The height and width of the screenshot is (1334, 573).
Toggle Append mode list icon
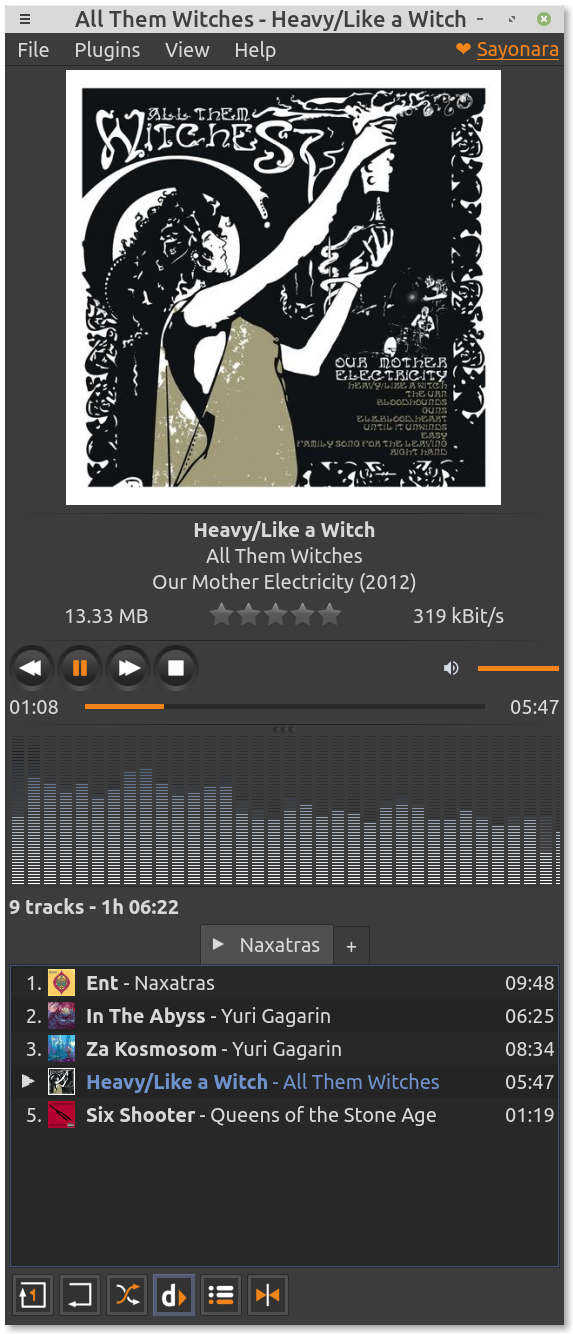tap(221, 1296)
